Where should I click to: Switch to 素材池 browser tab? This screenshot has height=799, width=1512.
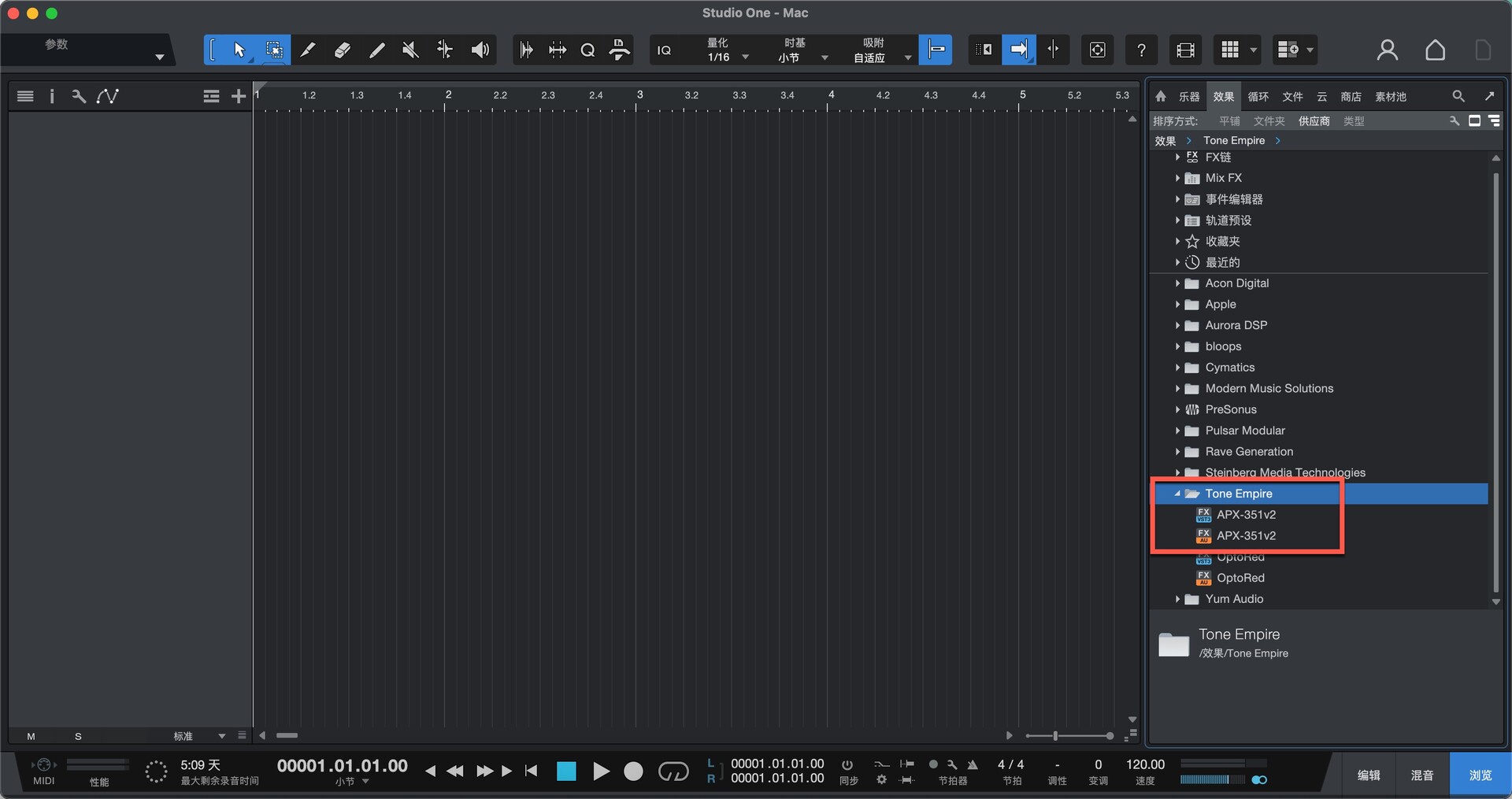coord(1391,97)
